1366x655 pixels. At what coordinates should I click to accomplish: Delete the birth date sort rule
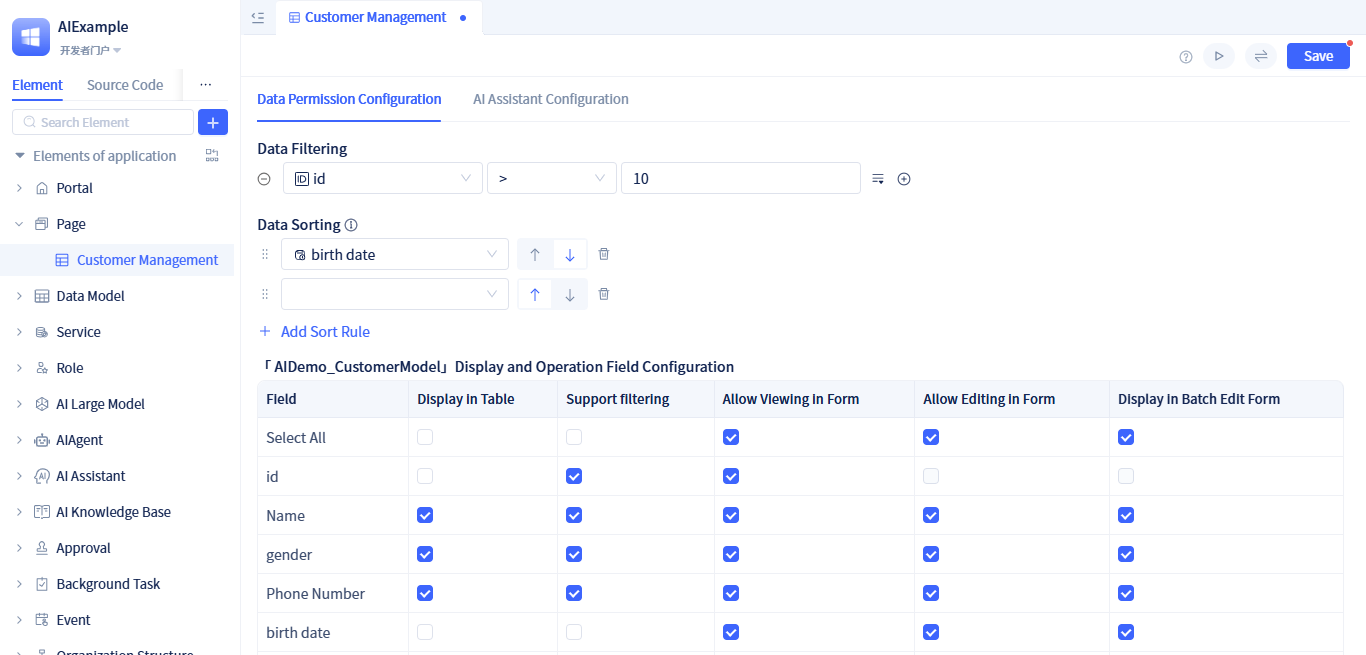[x=604, y=254]
